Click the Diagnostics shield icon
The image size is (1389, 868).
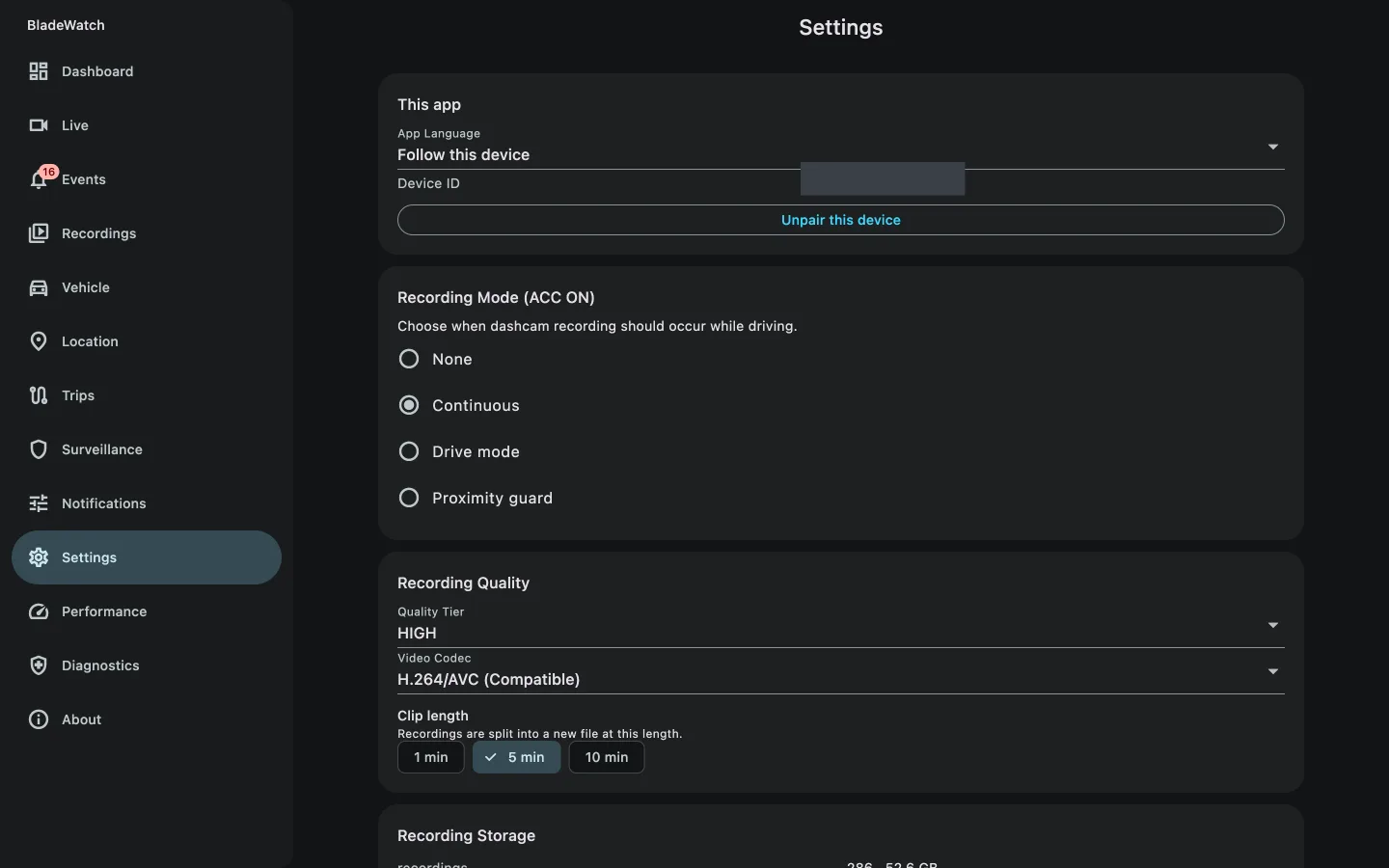pyautogui.click(x=39, y=665)
